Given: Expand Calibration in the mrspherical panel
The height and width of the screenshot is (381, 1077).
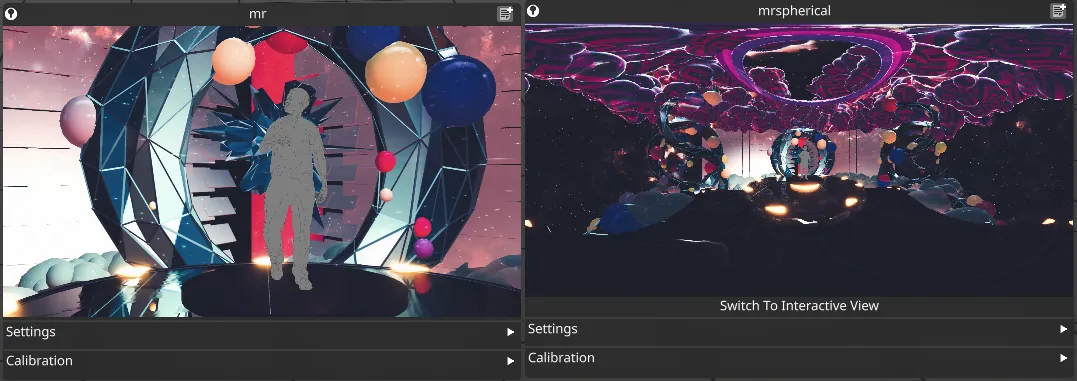Looking at the screenshot, I should (800, 358).
